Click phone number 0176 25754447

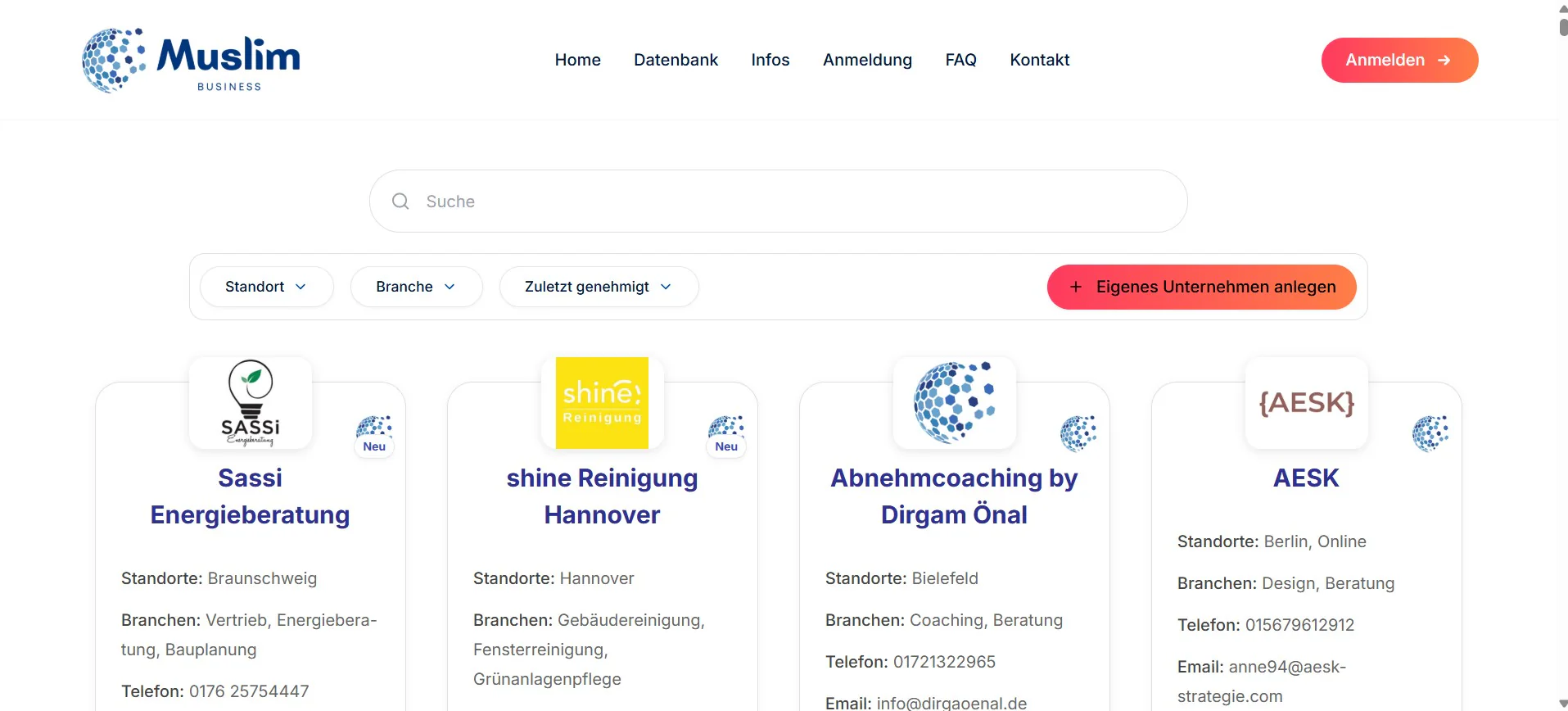249,691
